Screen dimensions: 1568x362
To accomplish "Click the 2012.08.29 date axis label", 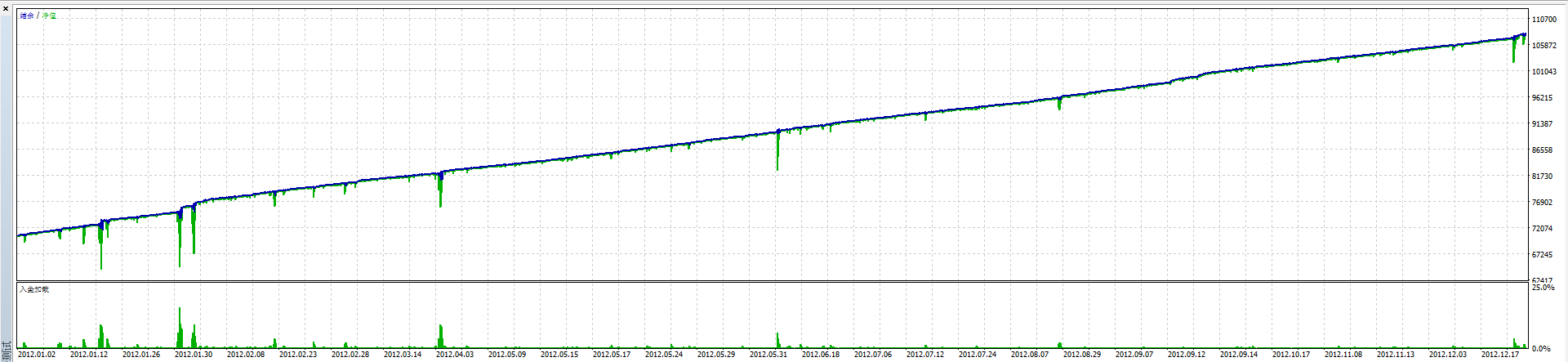I will click(1082, 355).
